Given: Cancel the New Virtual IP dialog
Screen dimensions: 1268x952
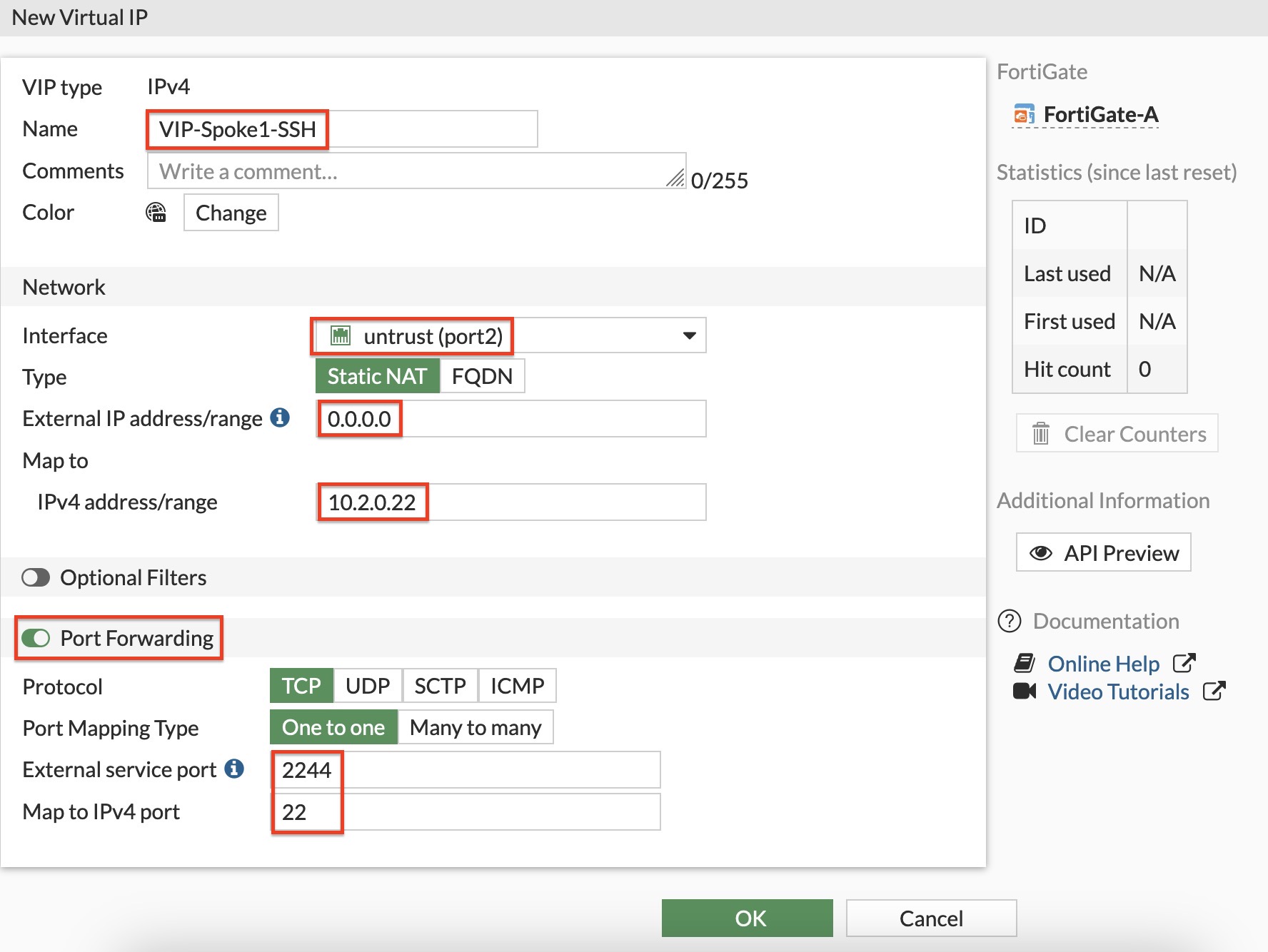Looking at the screenshot, I should [931, 918].
